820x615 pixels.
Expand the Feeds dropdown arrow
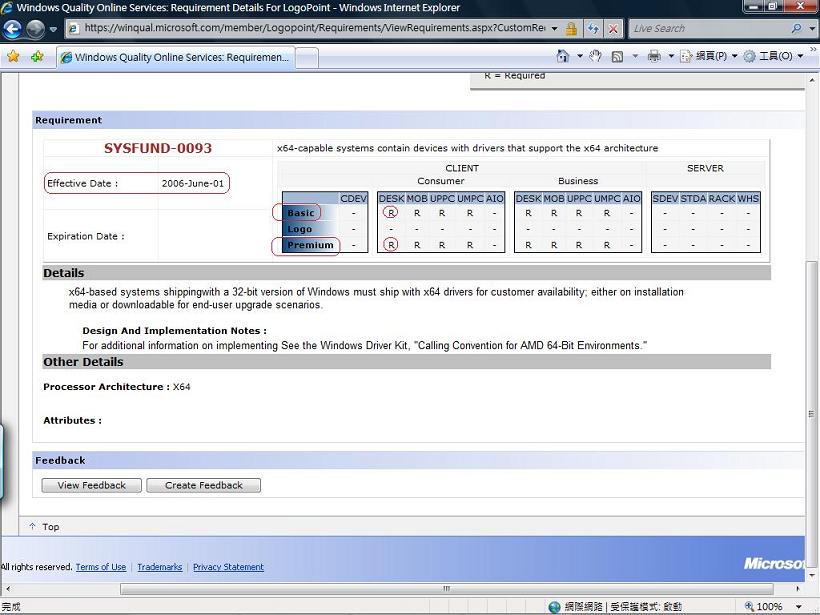[635, 56]
